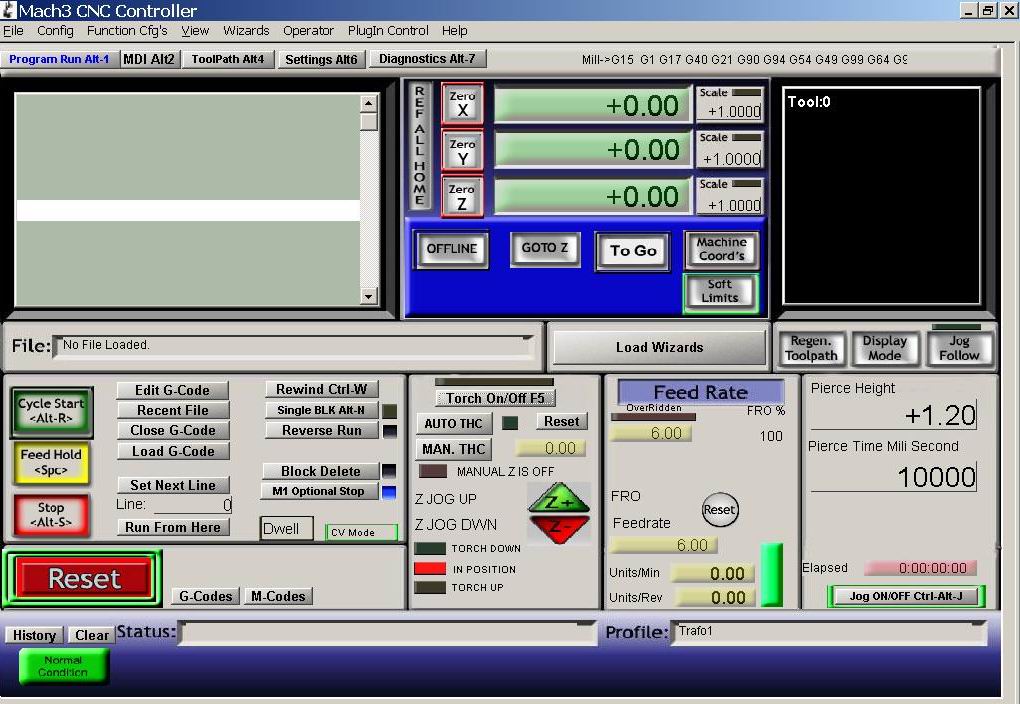The width and height of the screenshot is (1020, 704).
Task: Click the Mach3 title bar app icon
Action: coord(8,10)
